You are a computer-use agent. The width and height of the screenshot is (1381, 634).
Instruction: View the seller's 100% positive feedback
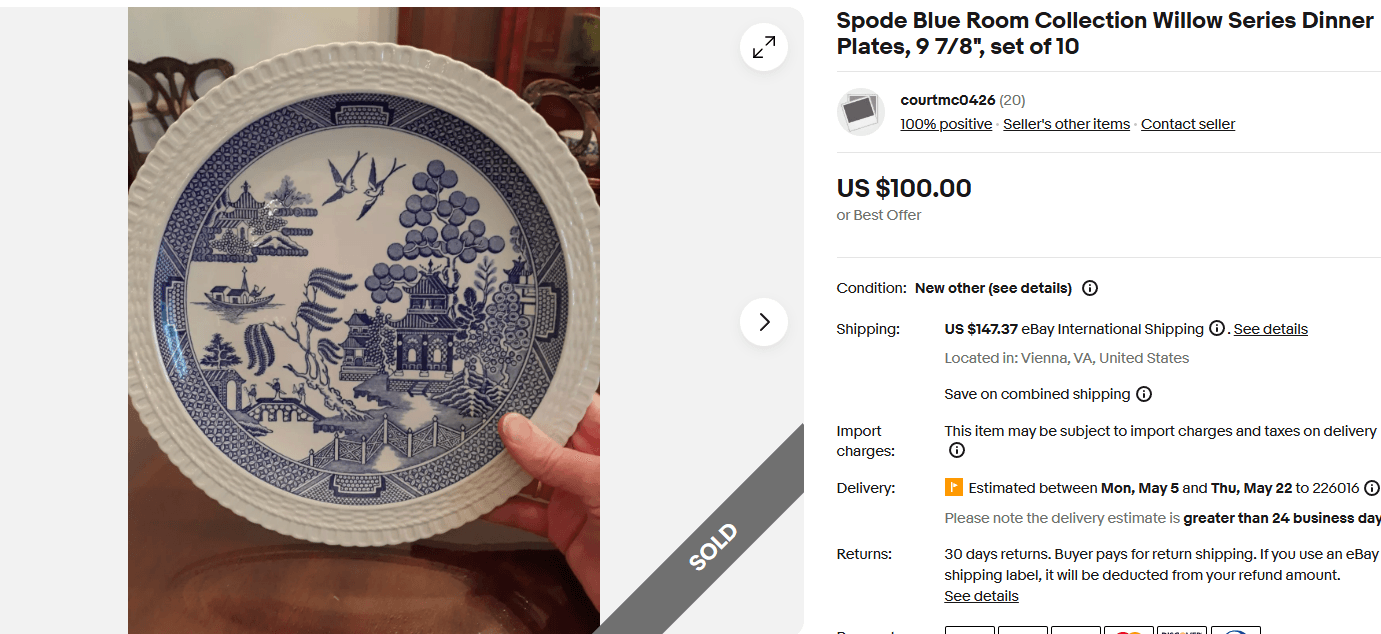click(945, 124)
